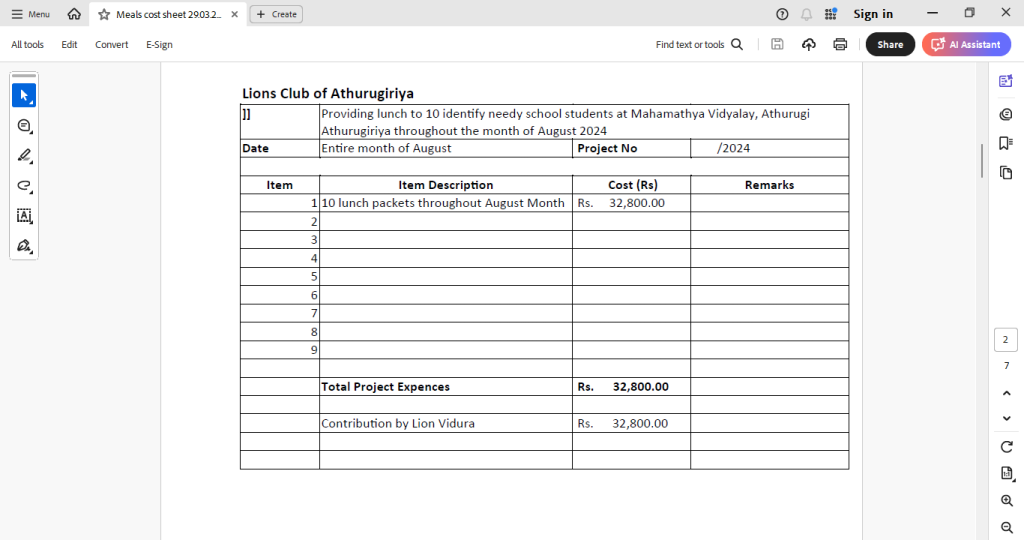Select the Draw freehand lasso tool
This screenshot has width=1024, height=540.
pos(24,185)
